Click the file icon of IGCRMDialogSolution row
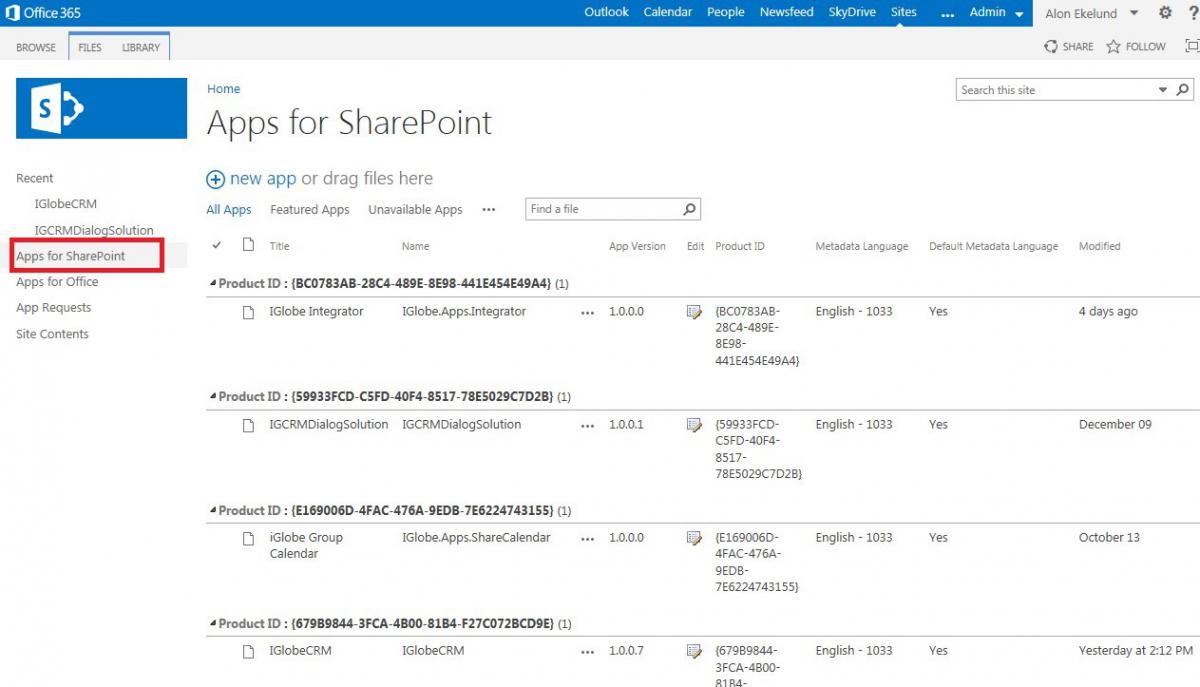The image size is (1200, 687). tap(249, 425)
